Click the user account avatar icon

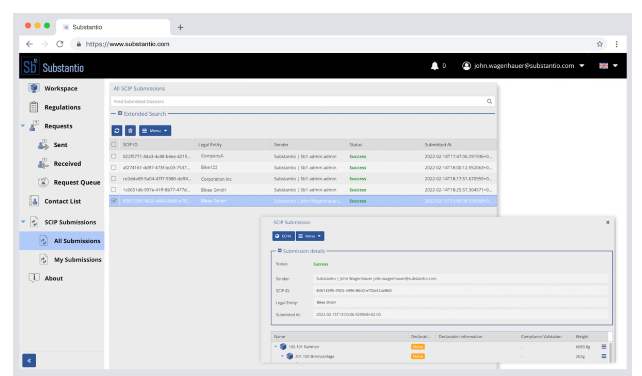pyautogui.click(x=466, y=66)
